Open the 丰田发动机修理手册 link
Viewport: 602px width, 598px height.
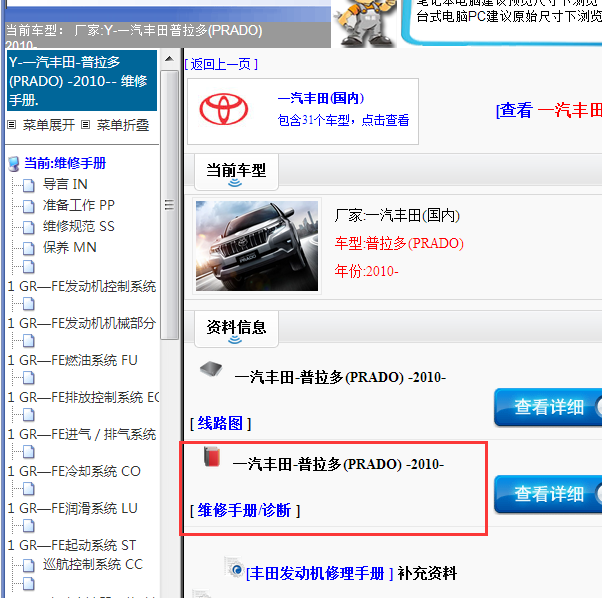pos(319,573)
